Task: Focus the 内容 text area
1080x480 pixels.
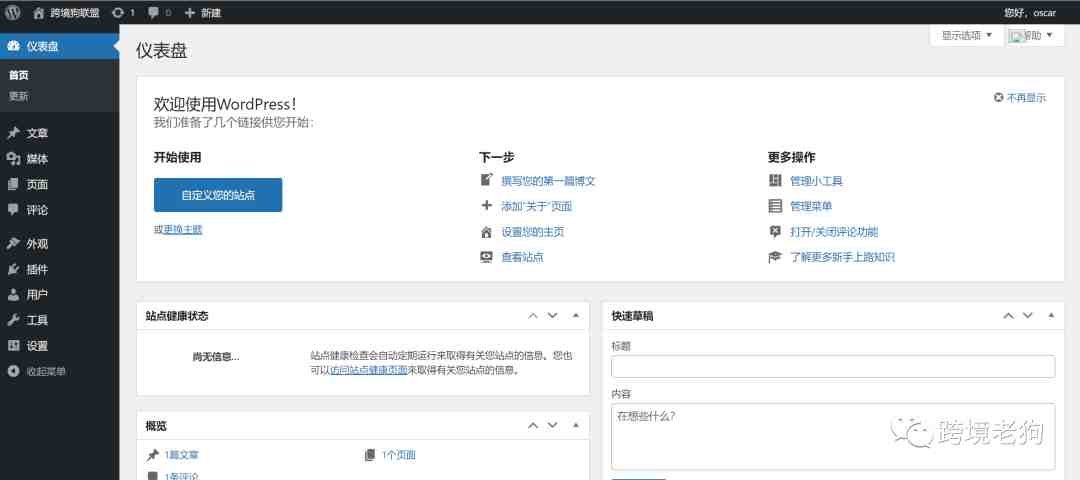Action: (x=833, y=436)
